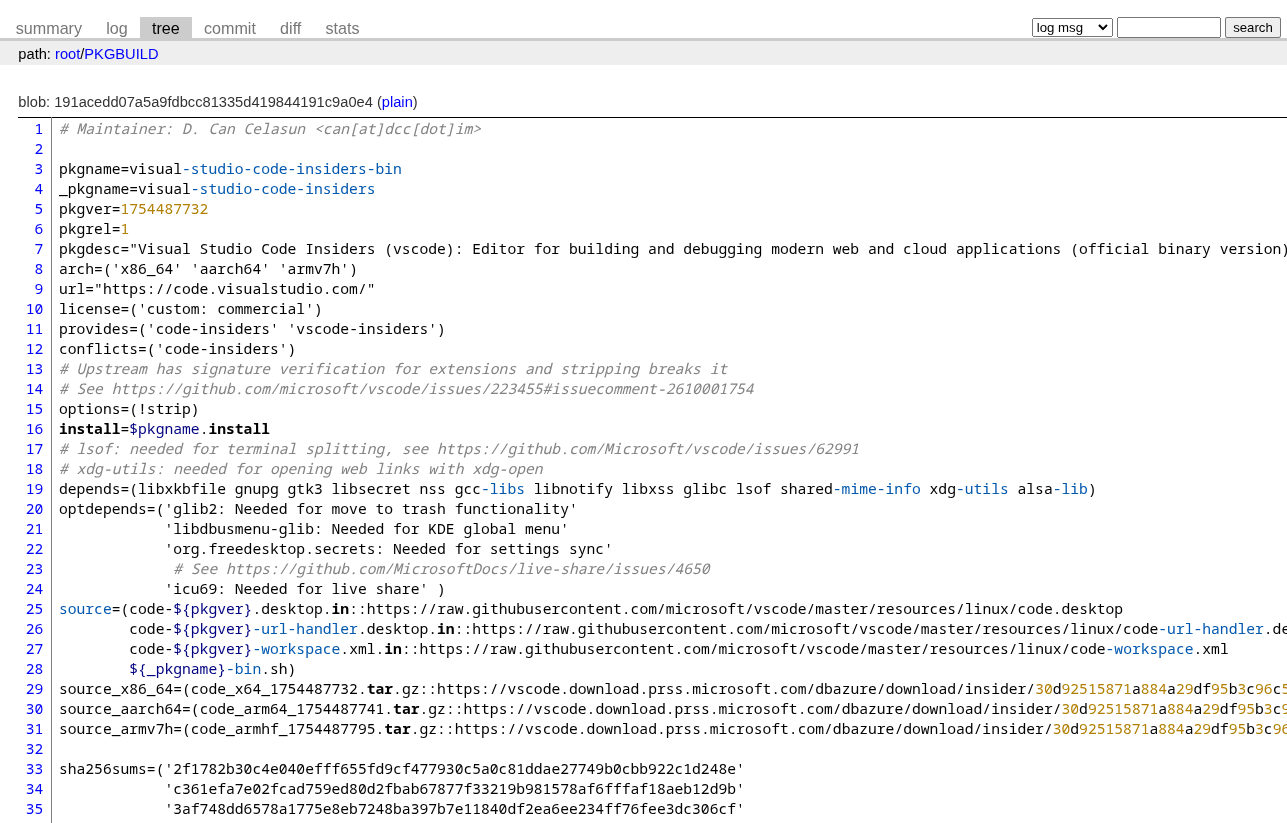
Task: Select the tree tab
Action: (x=166, y=28)
